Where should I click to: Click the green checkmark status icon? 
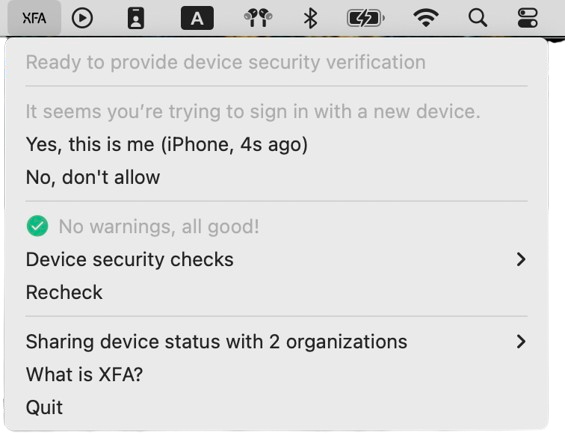(37, 226)
